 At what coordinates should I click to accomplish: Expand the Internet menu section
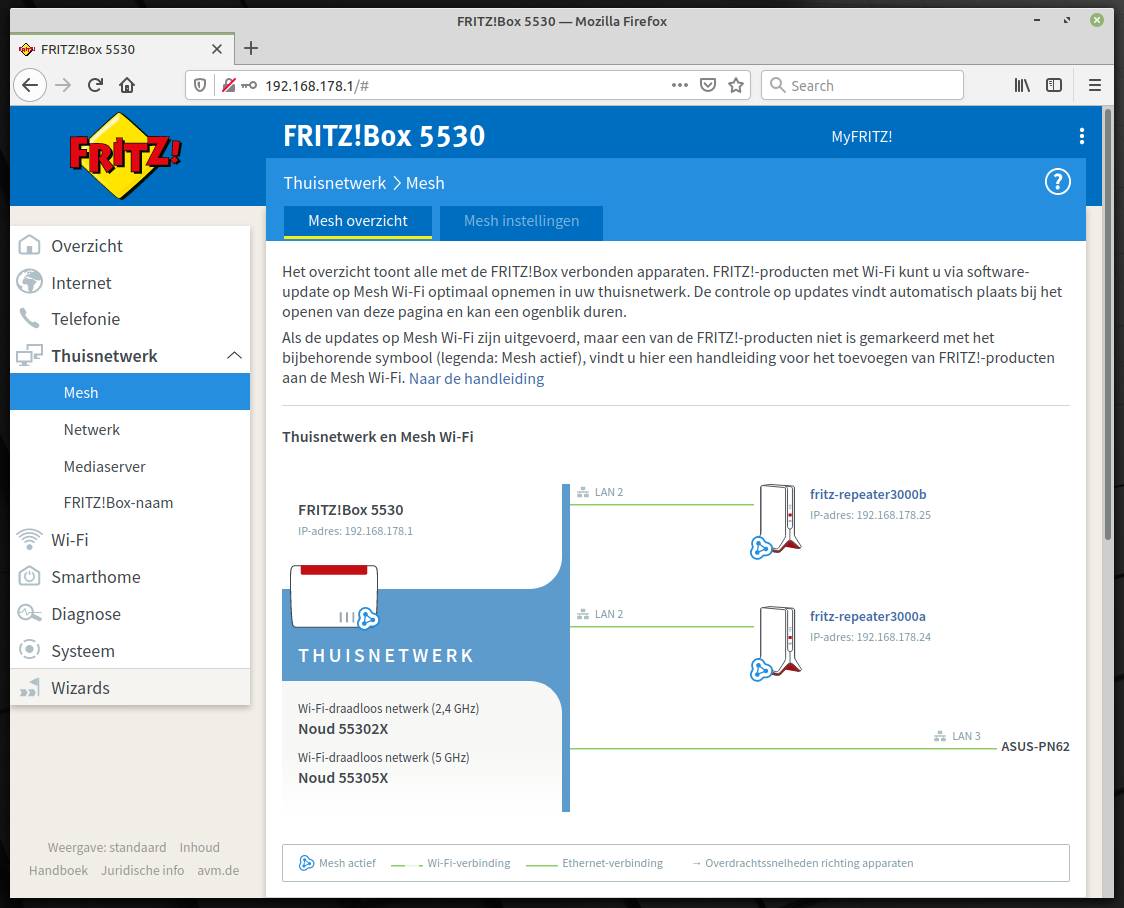pos(81,283)
